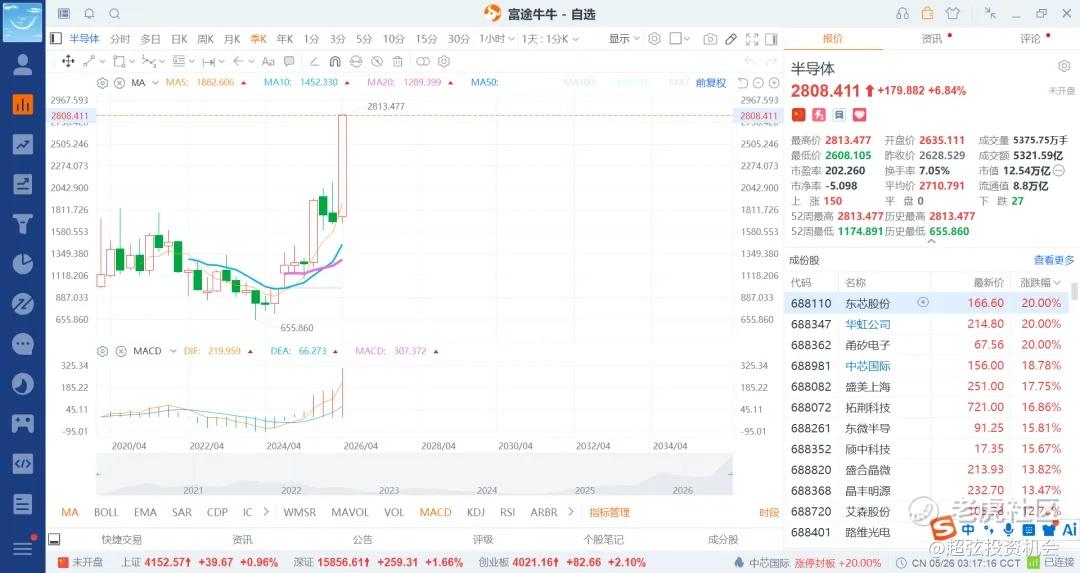Open the search magnifier icon
Screen dimensions: 1080x573
[x=115, y=14]
